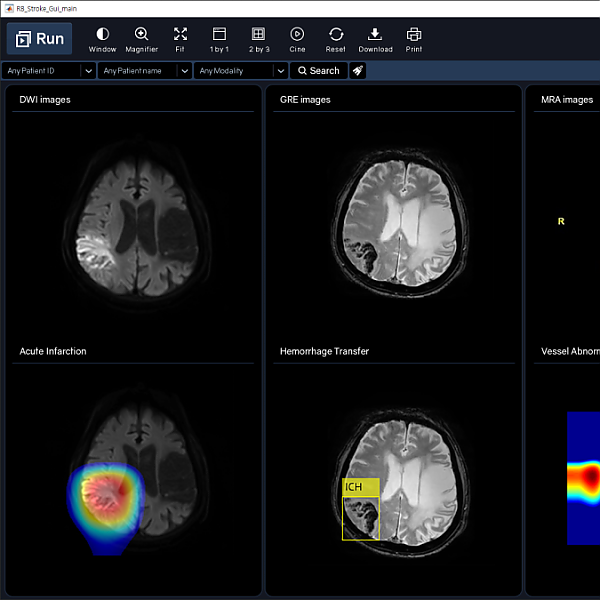Fit the image to view
The height and width of the screenshot is (600, 600).
point(180,39)
